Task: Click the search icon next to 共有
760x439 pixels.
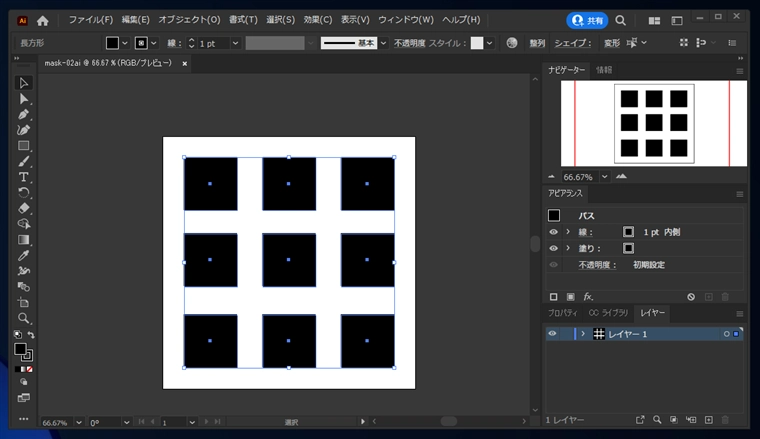Action: click(x=621, y=20)
